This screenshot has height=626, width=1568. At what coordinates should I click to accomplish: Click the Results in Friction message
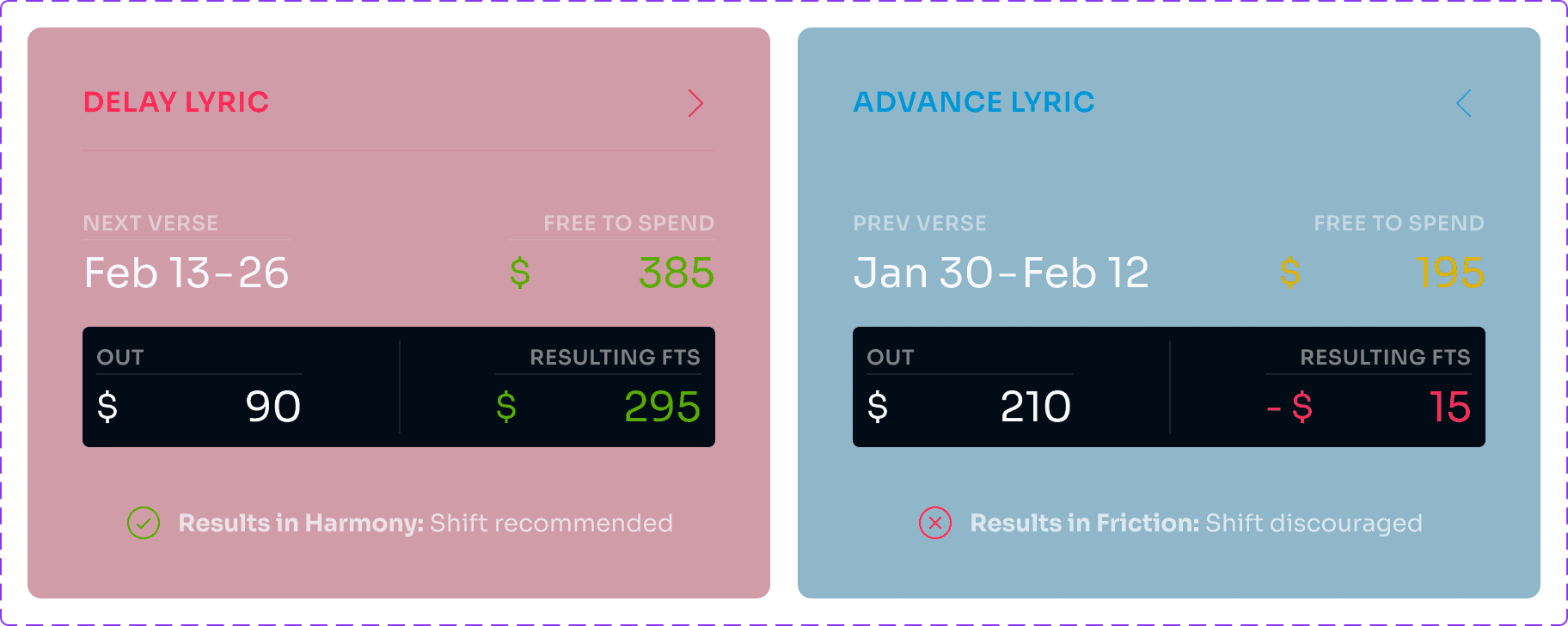(x=1196, y=523)
